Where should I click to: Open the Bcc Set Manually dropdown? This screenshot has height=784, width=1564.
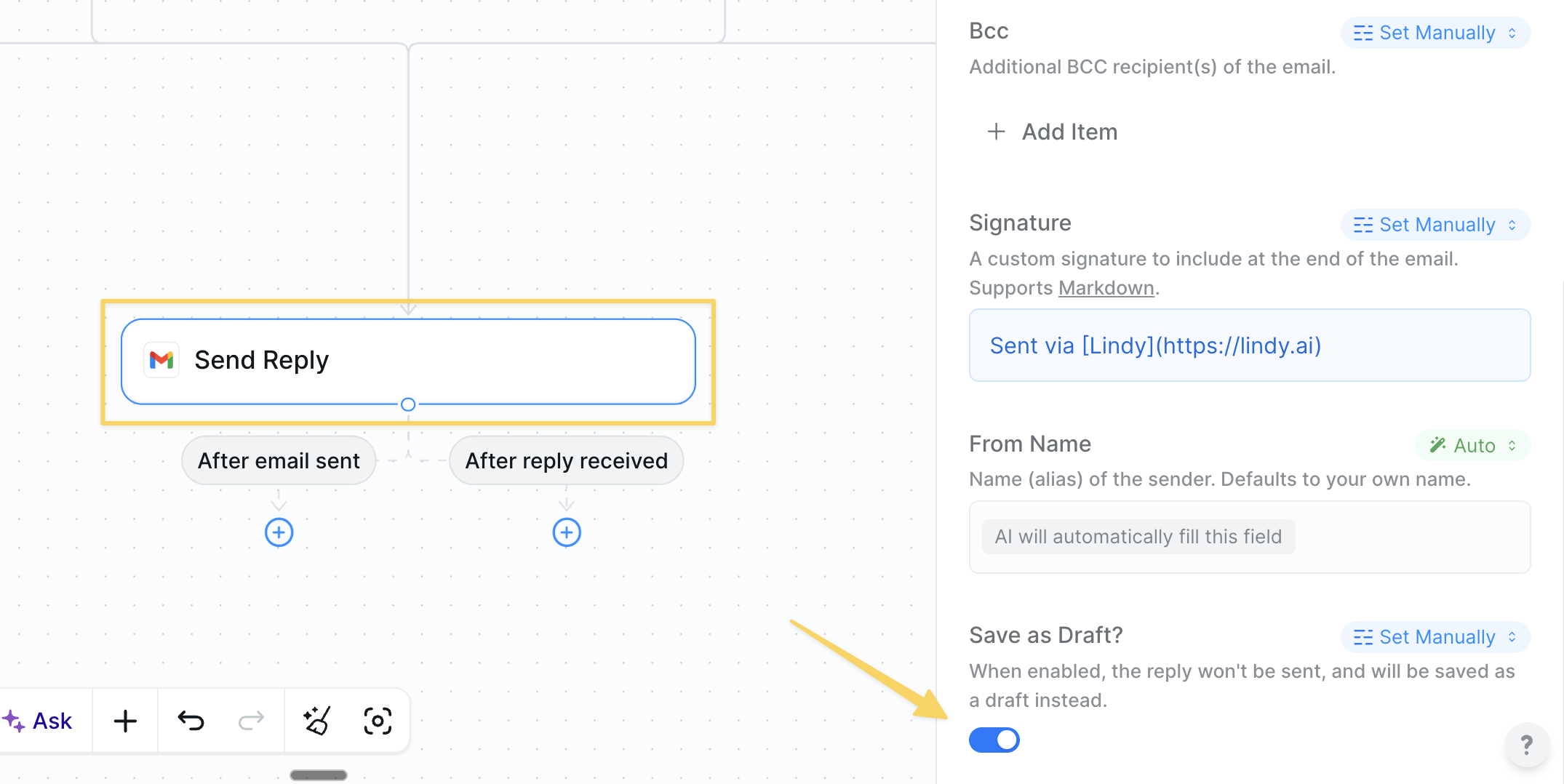[x=1435, y=32]
